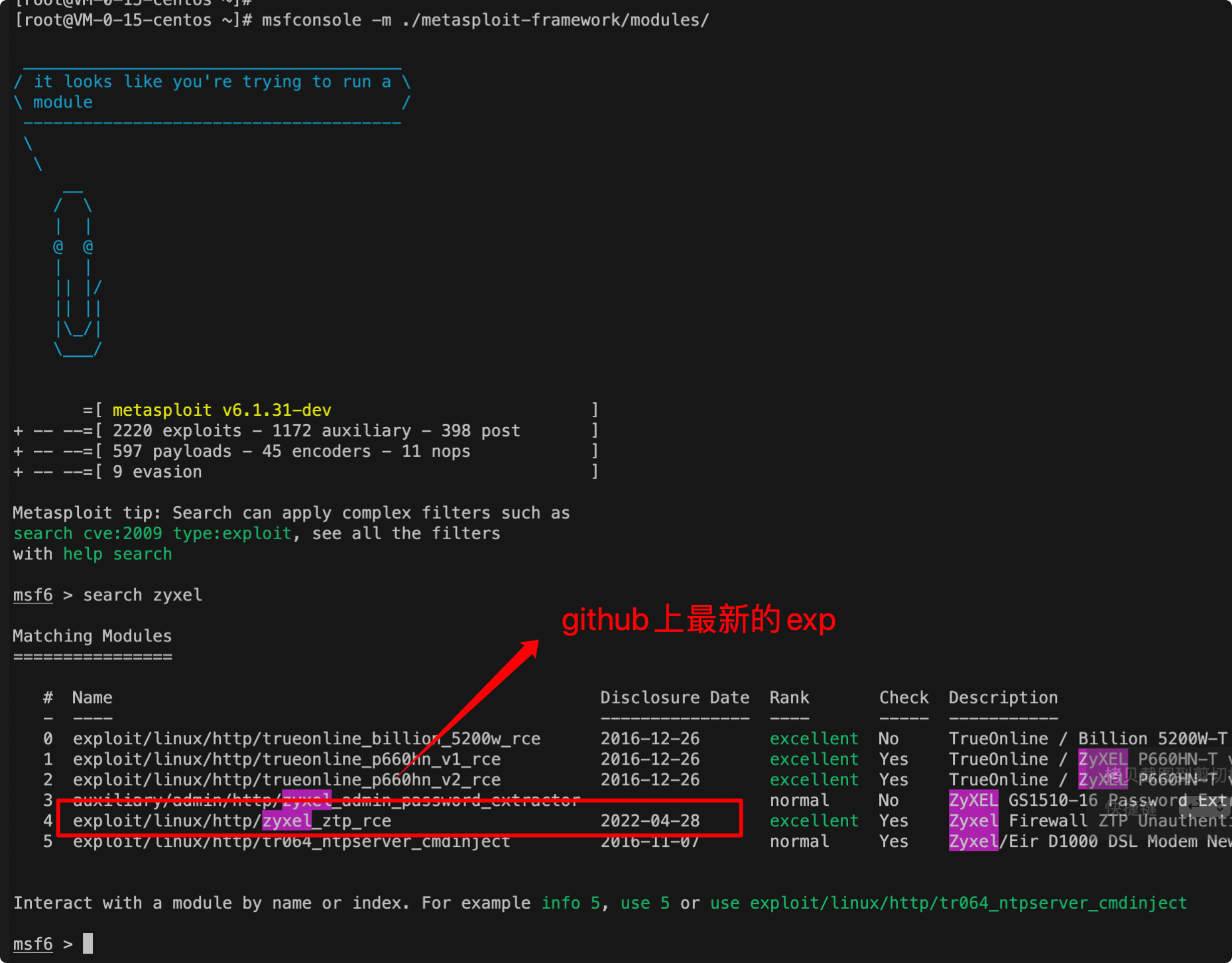
Task: Click the 'metasploit v6.1.31-dev' version text
Action: point(221,410)
